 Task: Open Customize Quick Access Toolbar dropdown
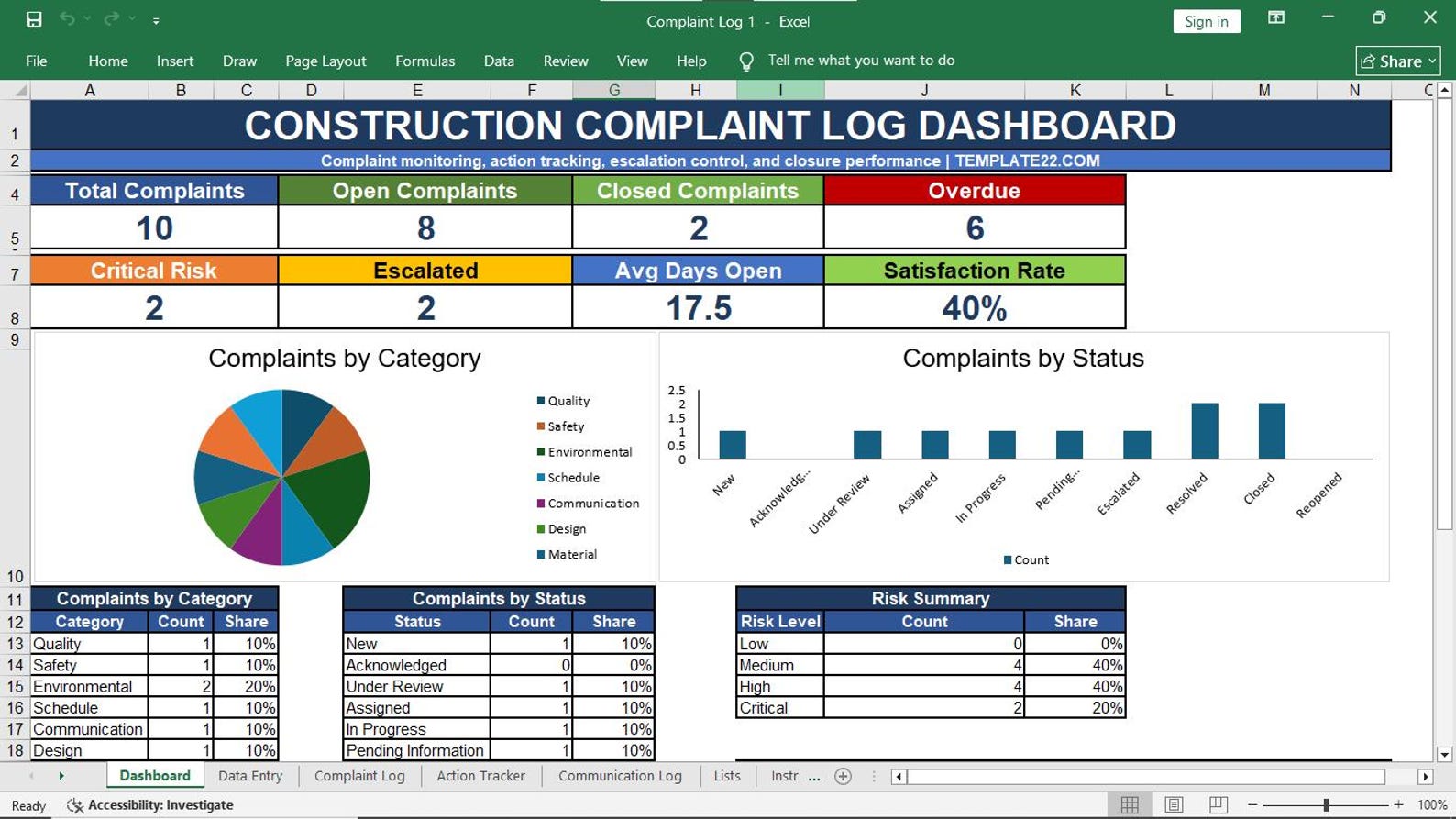point(156,20)
